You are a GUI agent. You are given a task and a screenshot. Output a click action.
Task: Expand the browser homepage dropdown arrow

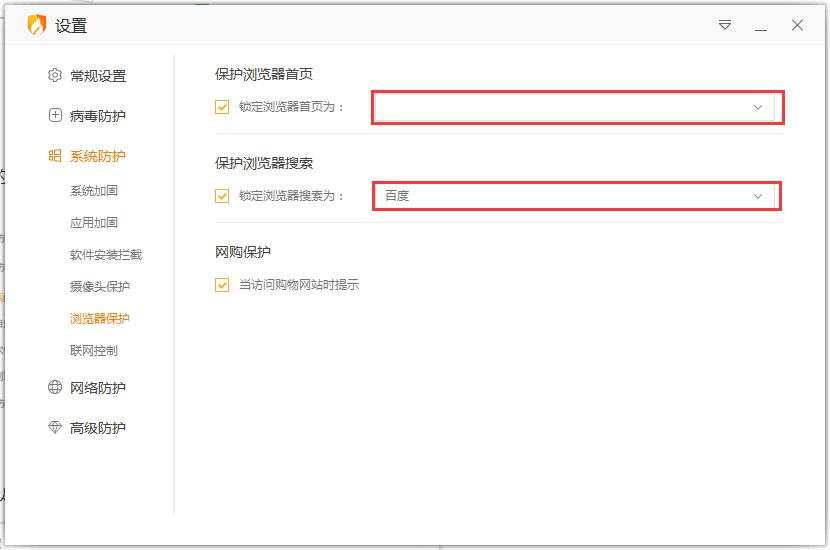757,107
